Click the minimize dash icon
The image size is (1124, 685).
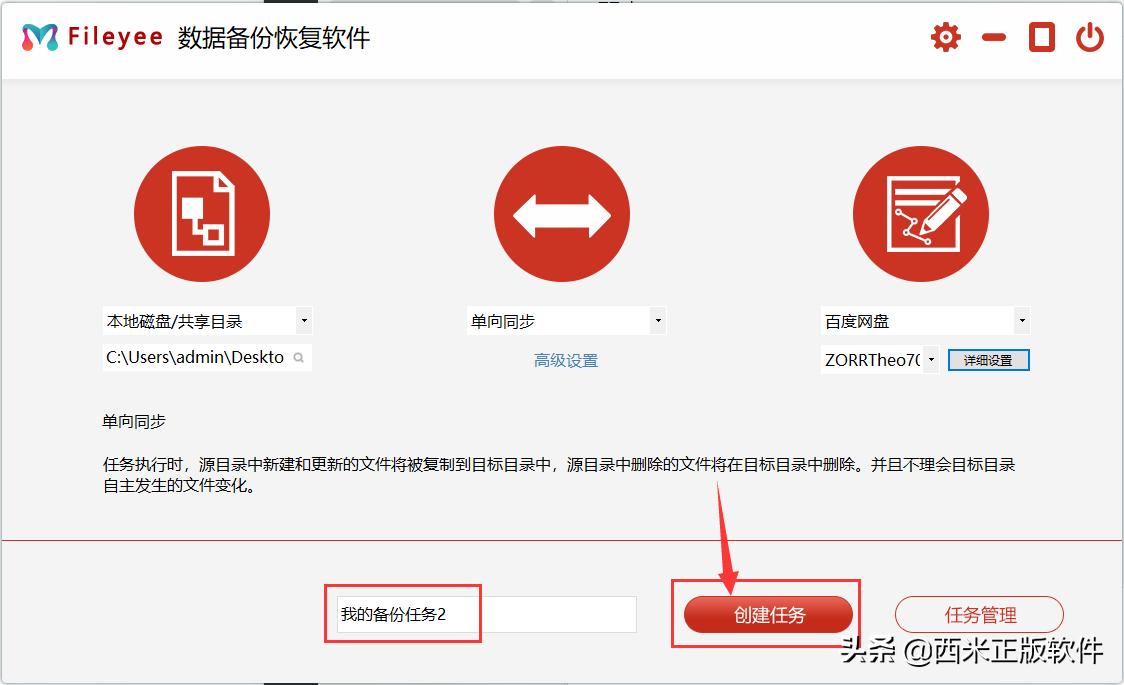tap(993, 36)
